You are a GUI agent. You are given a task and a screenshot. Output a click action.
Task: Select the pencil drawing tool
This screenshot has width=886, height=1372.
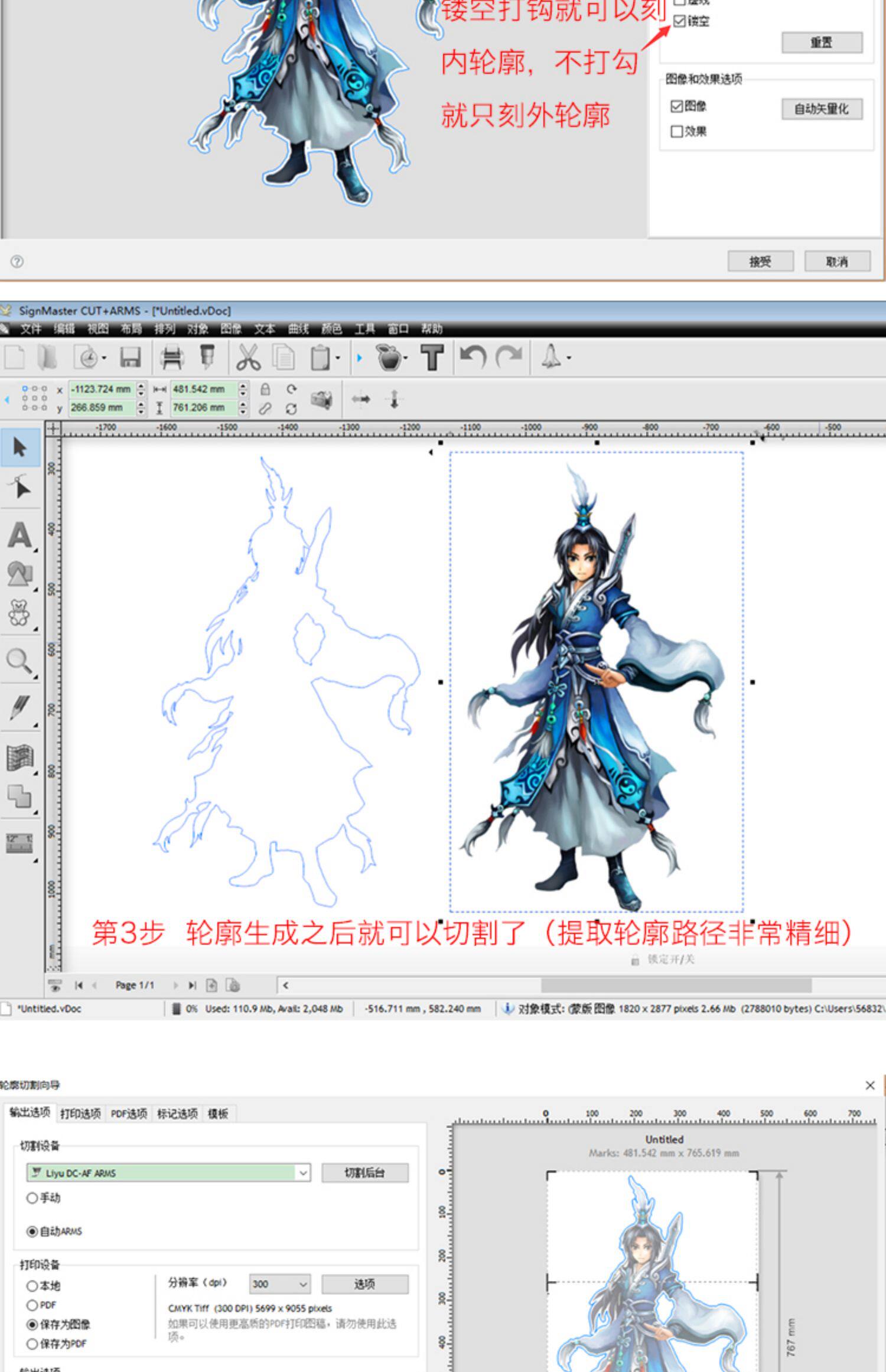click(x=20, y=708)
